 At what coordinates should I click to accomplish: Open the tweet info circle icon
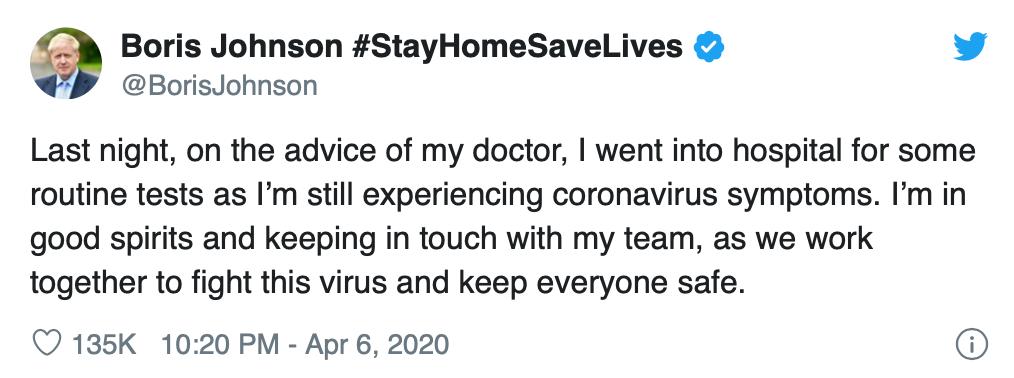click(x=971, y=343)
